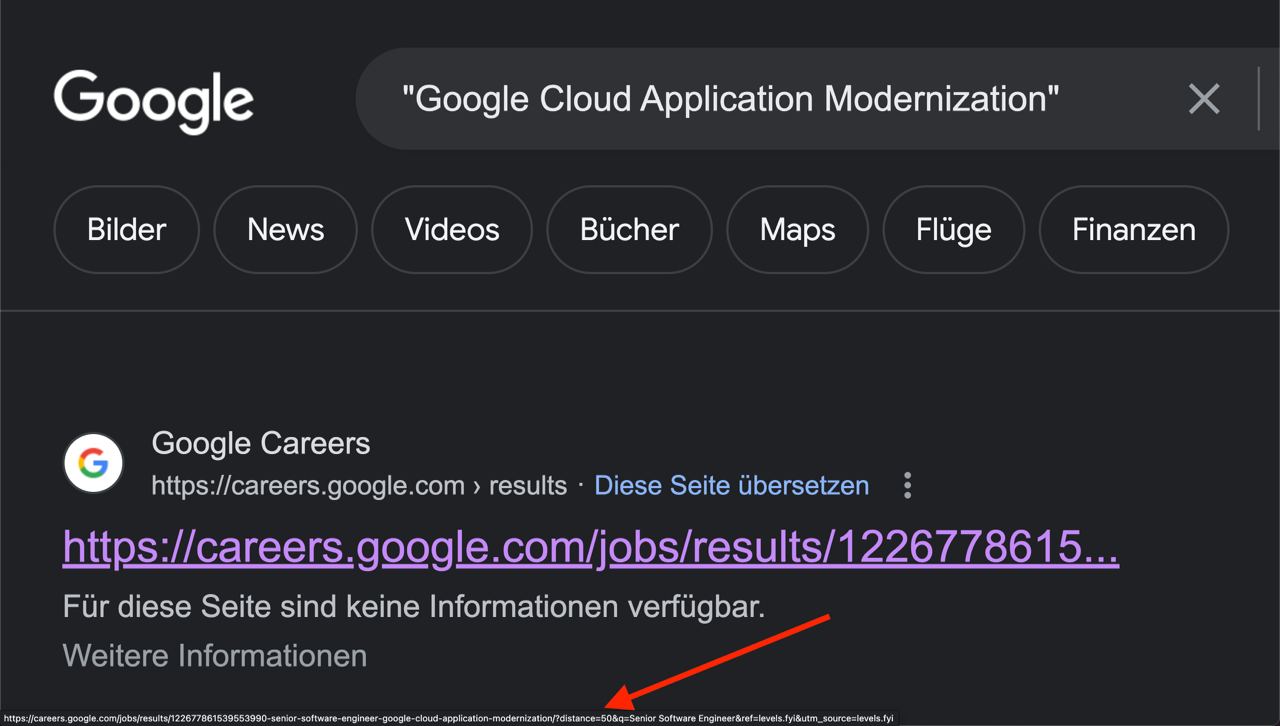Click the "Google Careers" site name
The width and height of the screenshot is (1280, 726).
[261, 443]
